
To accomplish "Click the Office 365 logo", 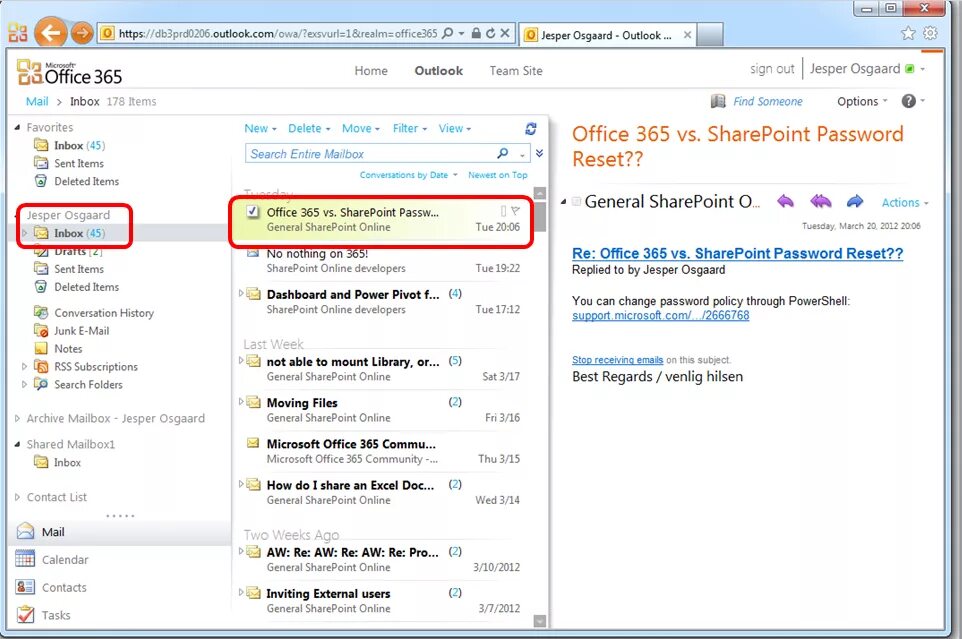I will coord(69,72).
